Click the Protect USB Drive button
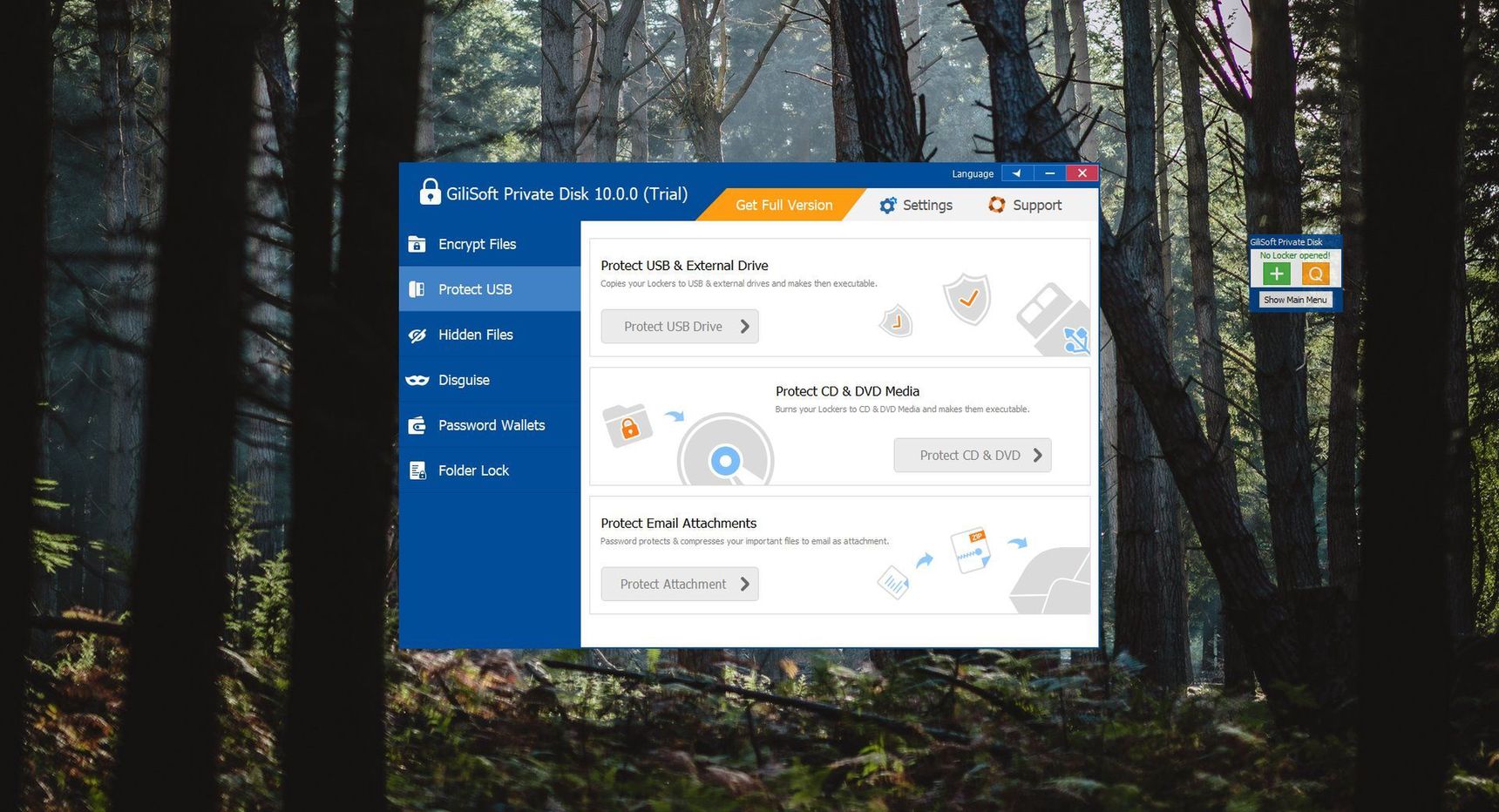Image resolution: width=1499 pixels, height=812 pixels. (x=680, y=326)
